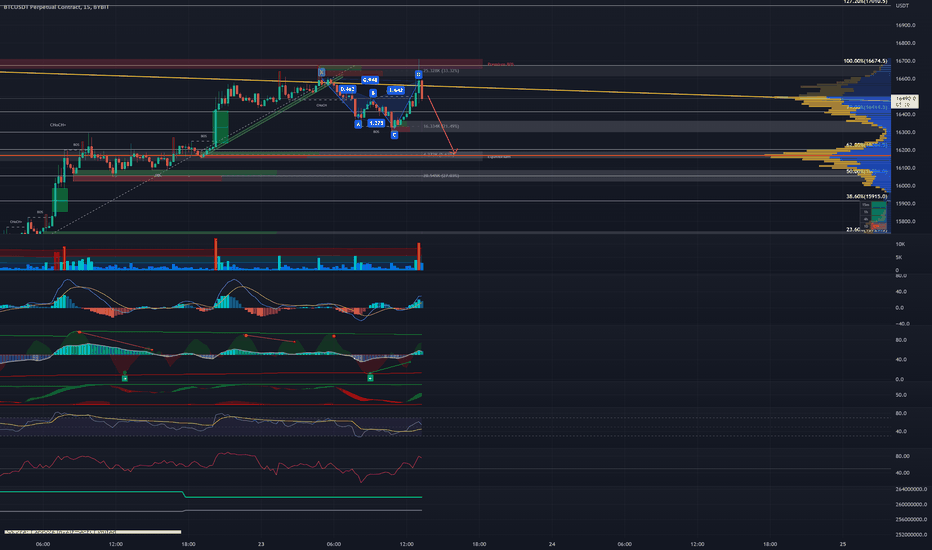This screenshot has height=550, width=932.
Task: Click the 16000.0 price axis value
Action: [x=905, y=186]
